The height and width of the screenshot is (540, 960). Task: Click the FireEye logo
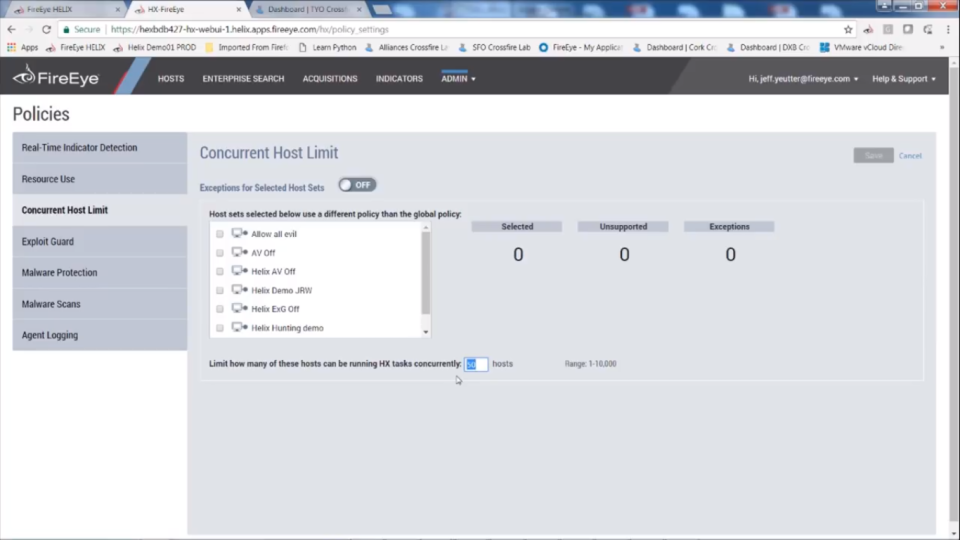coord(56,77)
